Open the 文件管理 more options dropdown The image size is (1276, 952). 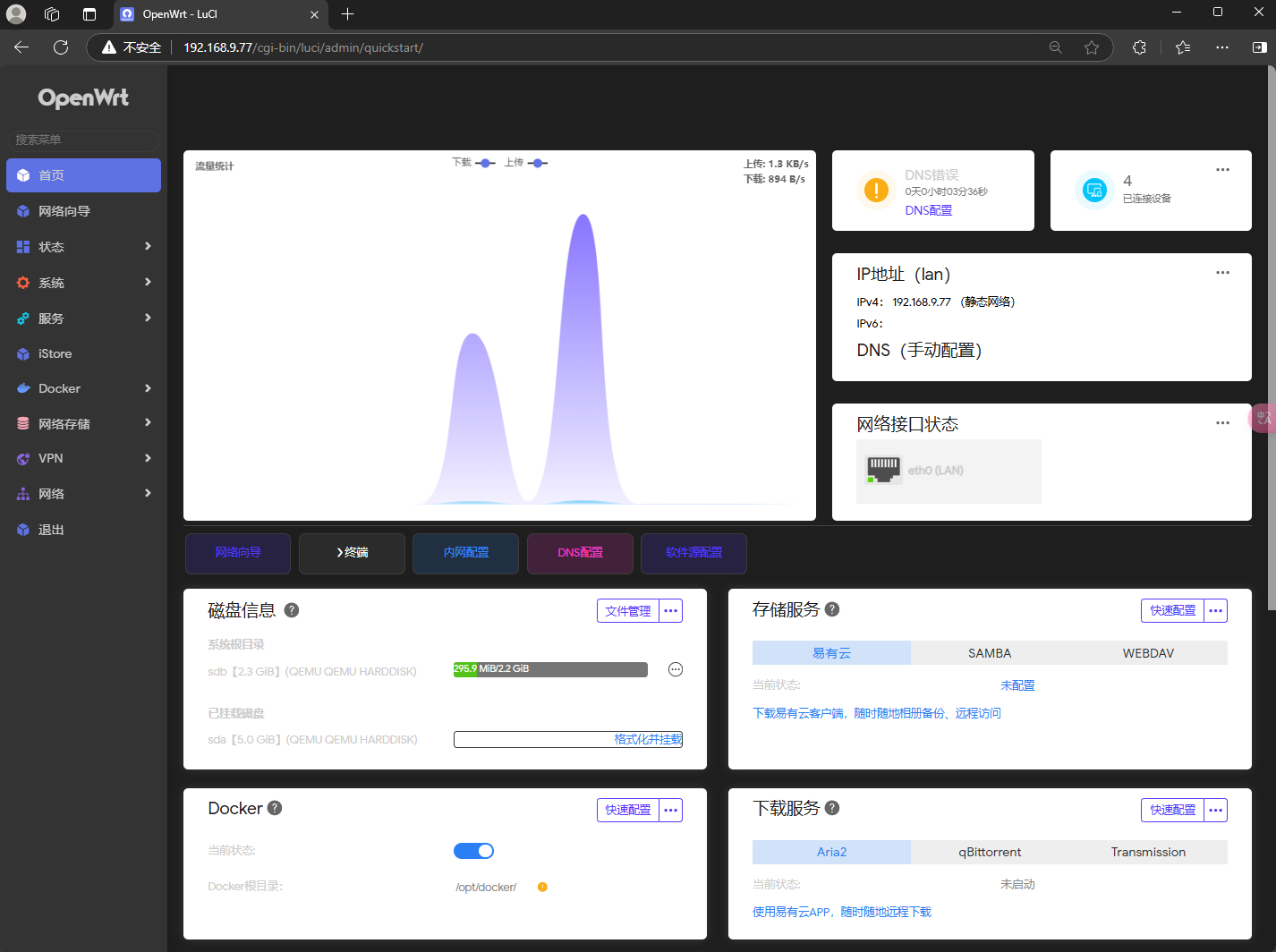point(671,611)
